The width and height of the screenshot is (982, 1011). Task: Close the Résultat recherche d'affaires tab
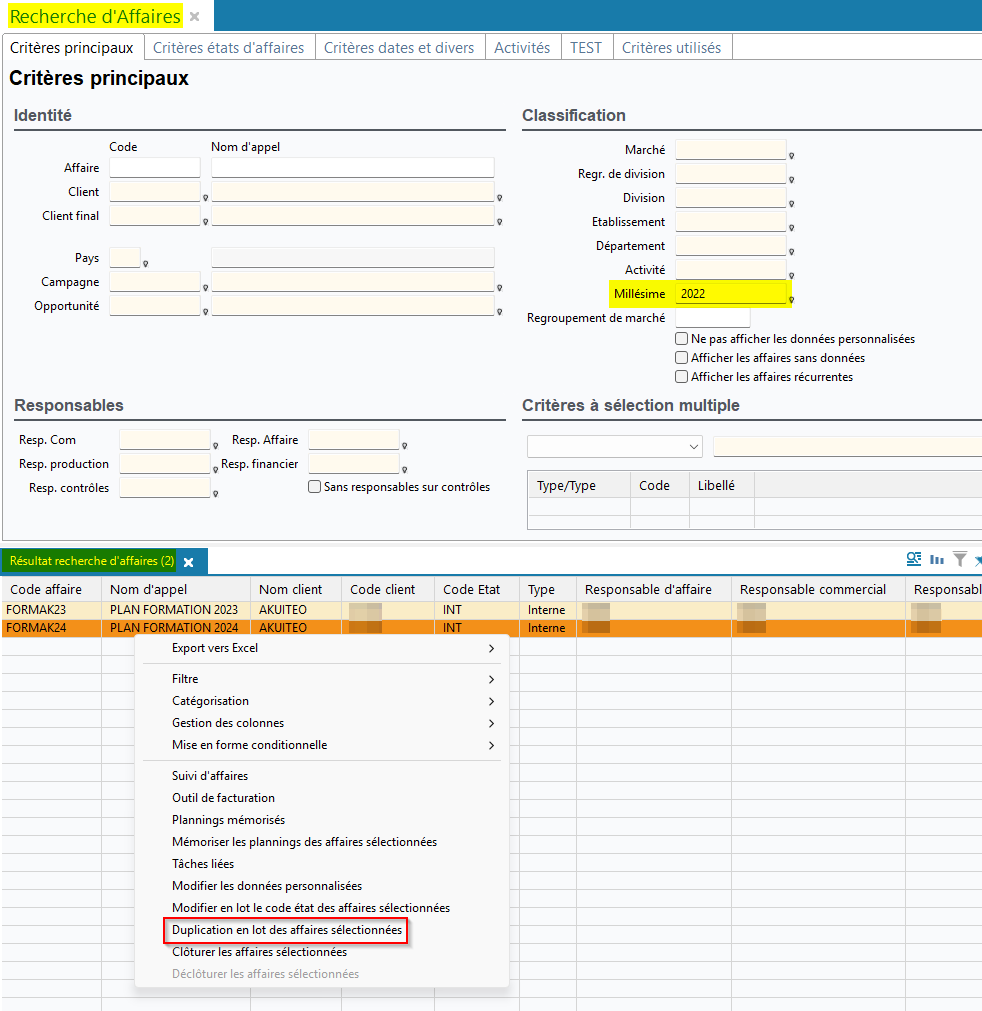click(188, 562)
